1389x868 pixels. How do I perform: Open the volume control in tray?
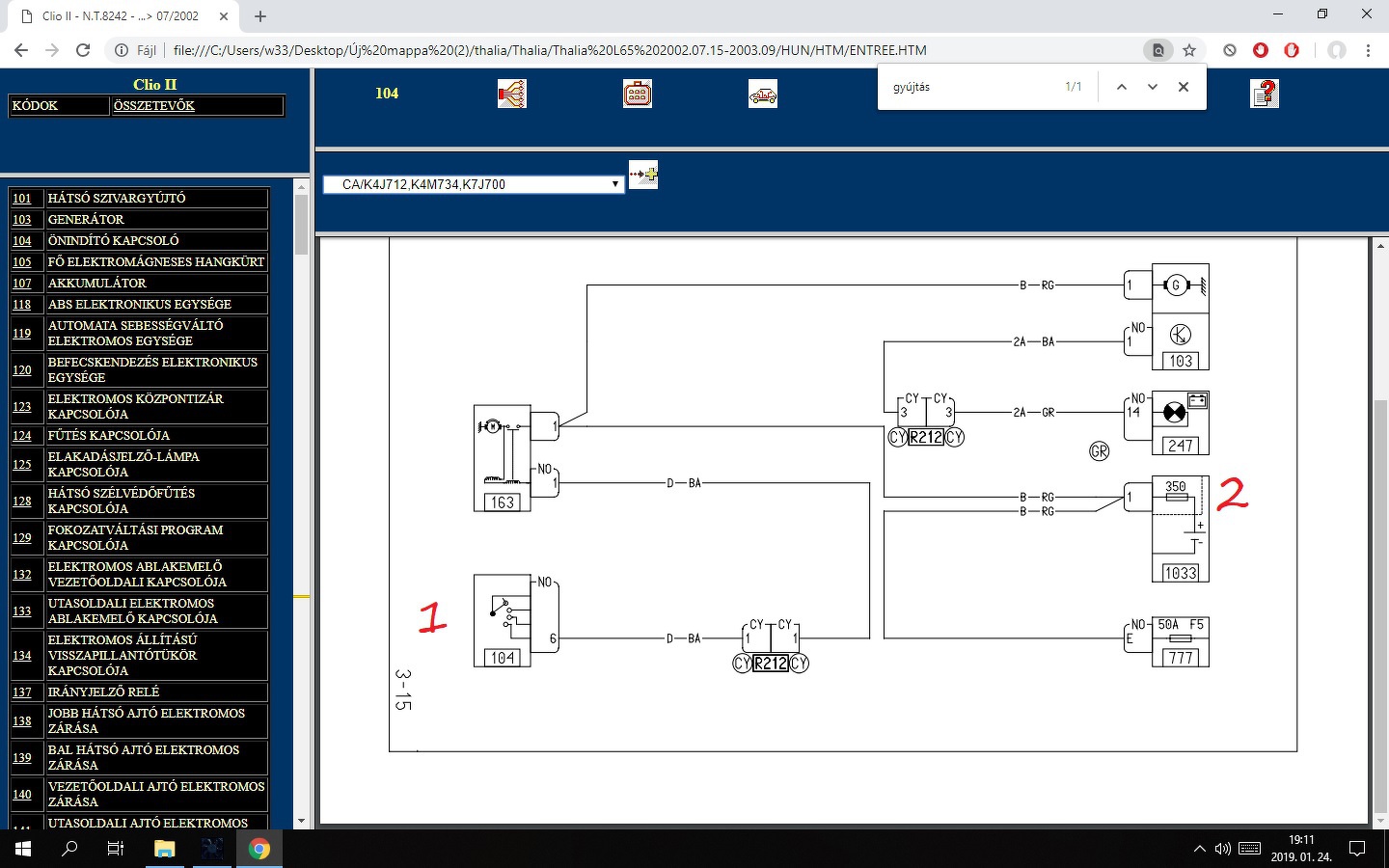click(1223, 849)
